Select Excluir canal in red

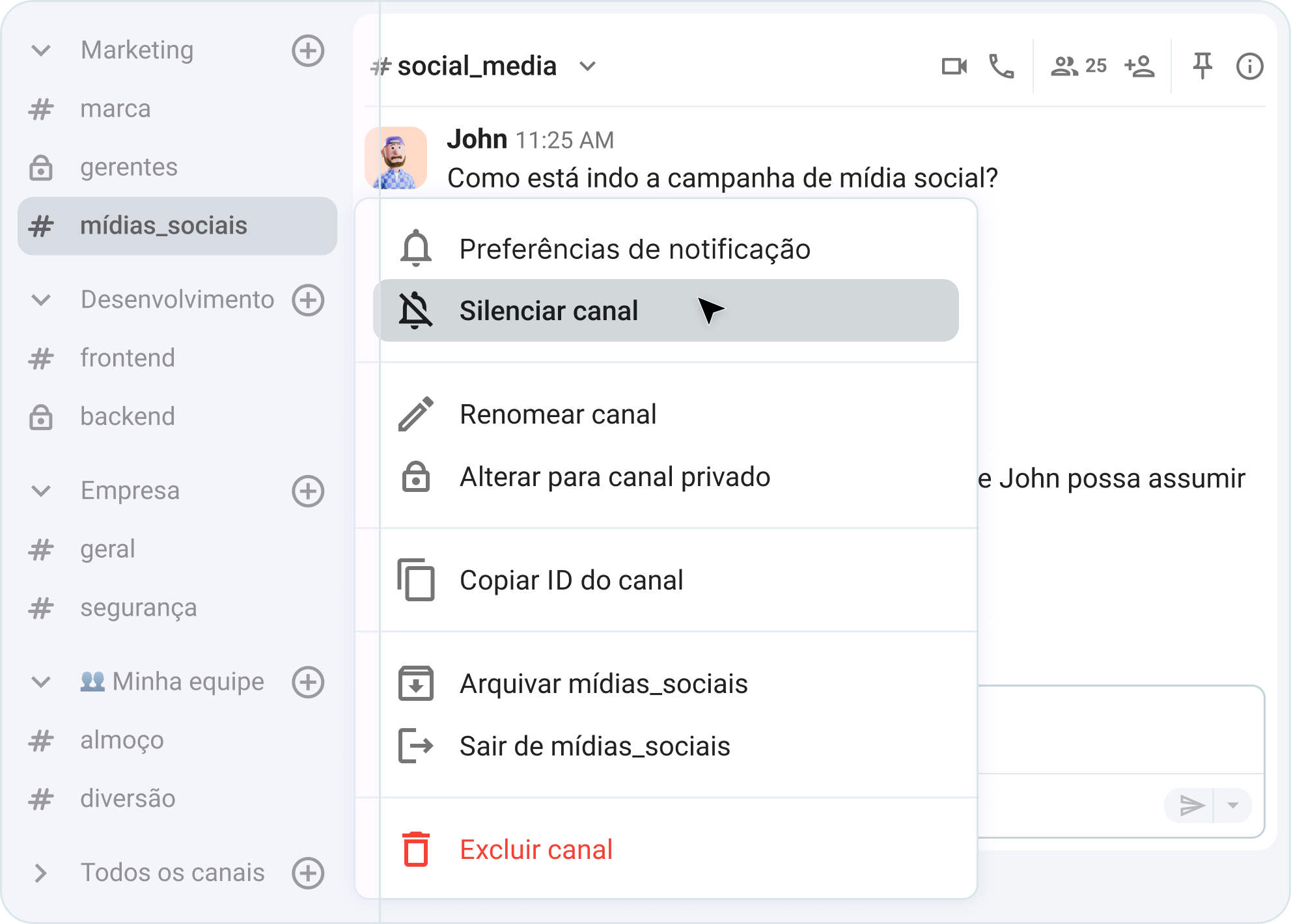coord(665,850)
